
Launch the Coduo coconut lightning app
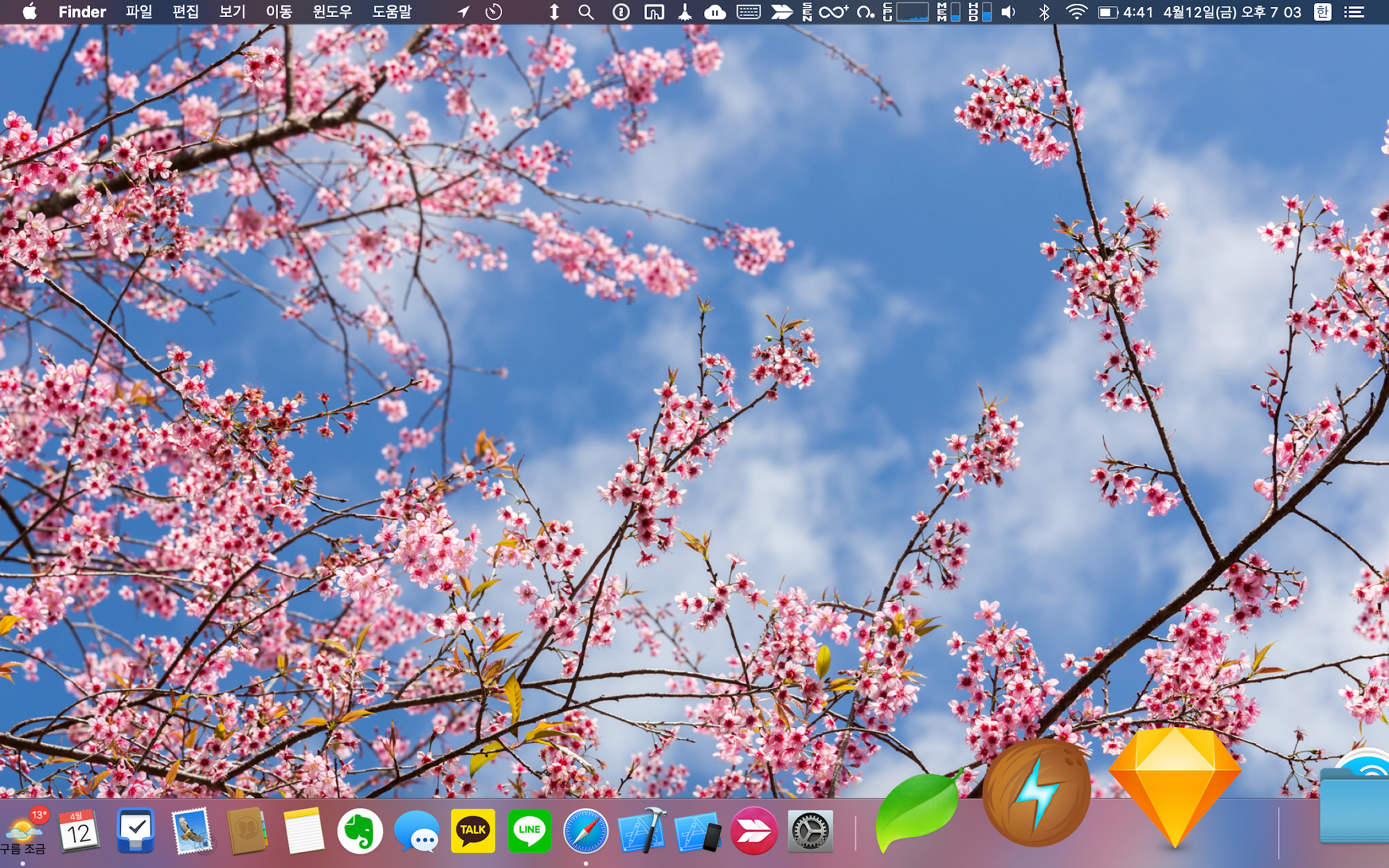(x=1037, y=794)
